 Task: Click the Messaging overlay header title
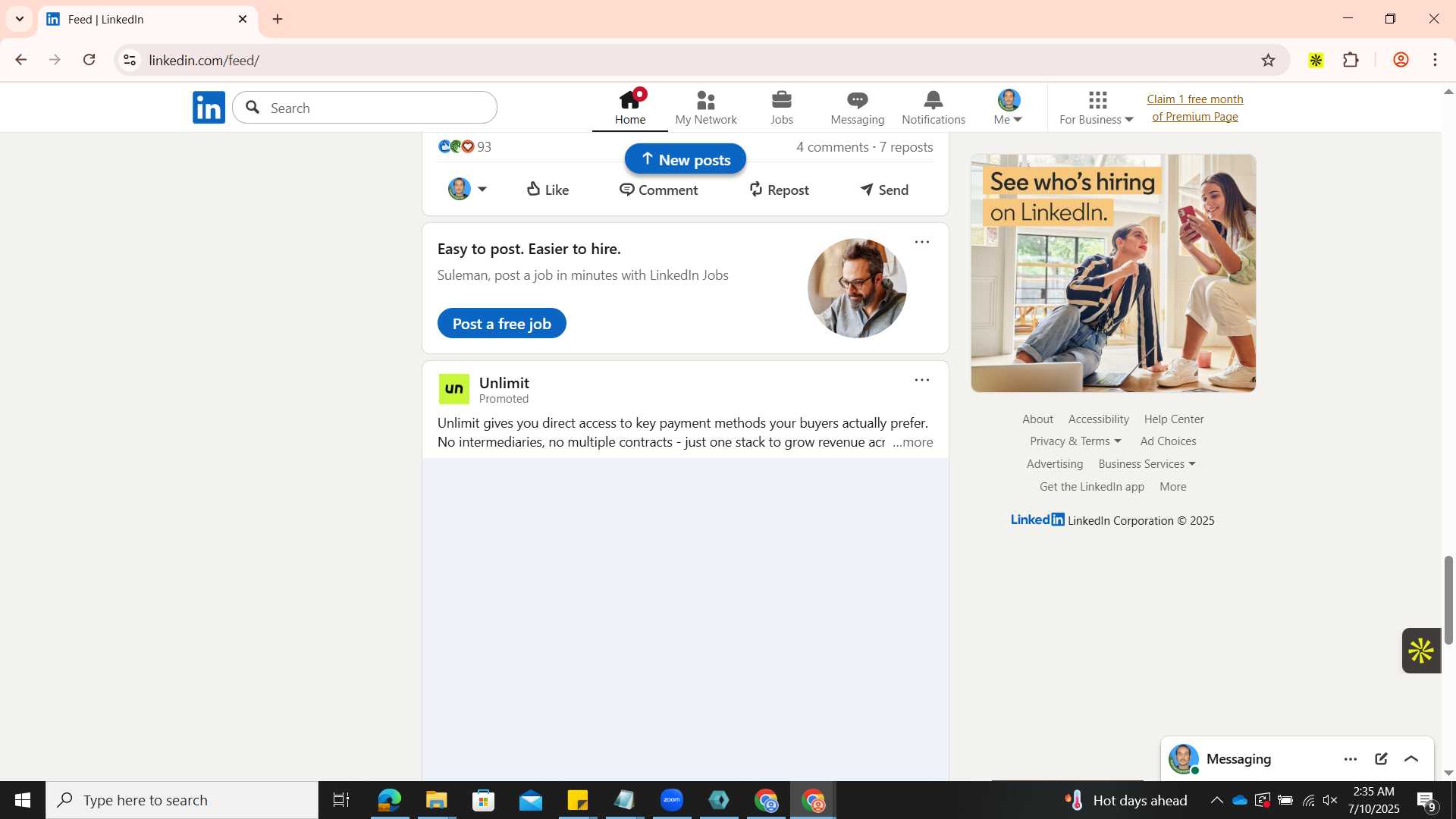tap(1238, 759)
